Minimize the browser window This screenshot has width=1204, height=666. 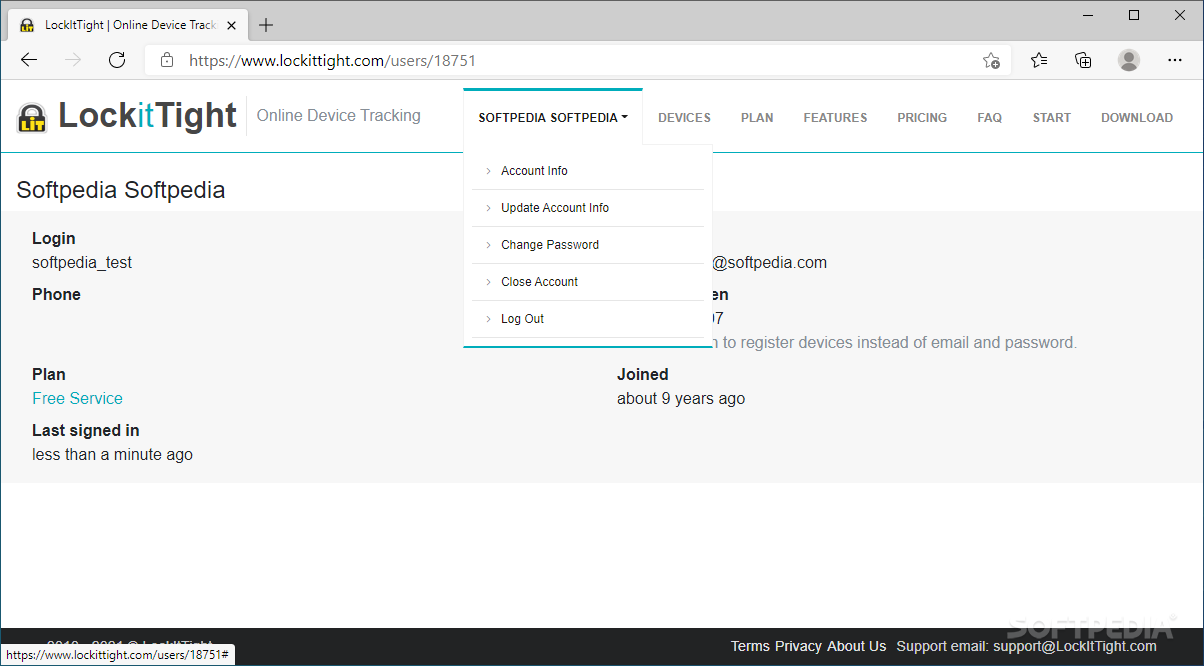[x=1086, y=15]
